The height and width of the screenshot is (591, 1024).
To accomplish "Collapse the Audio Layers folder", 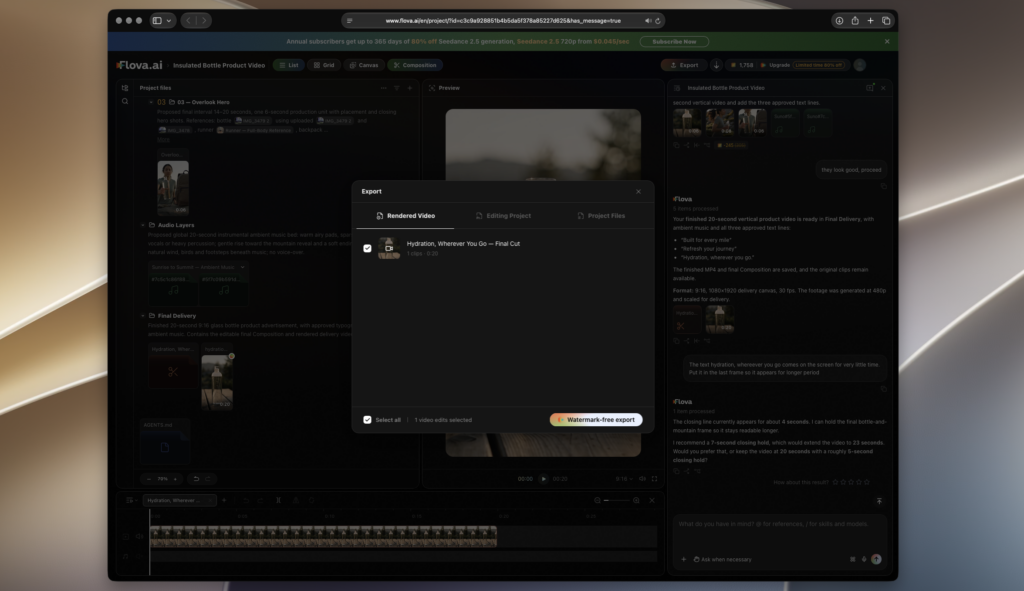I will 143,225.
